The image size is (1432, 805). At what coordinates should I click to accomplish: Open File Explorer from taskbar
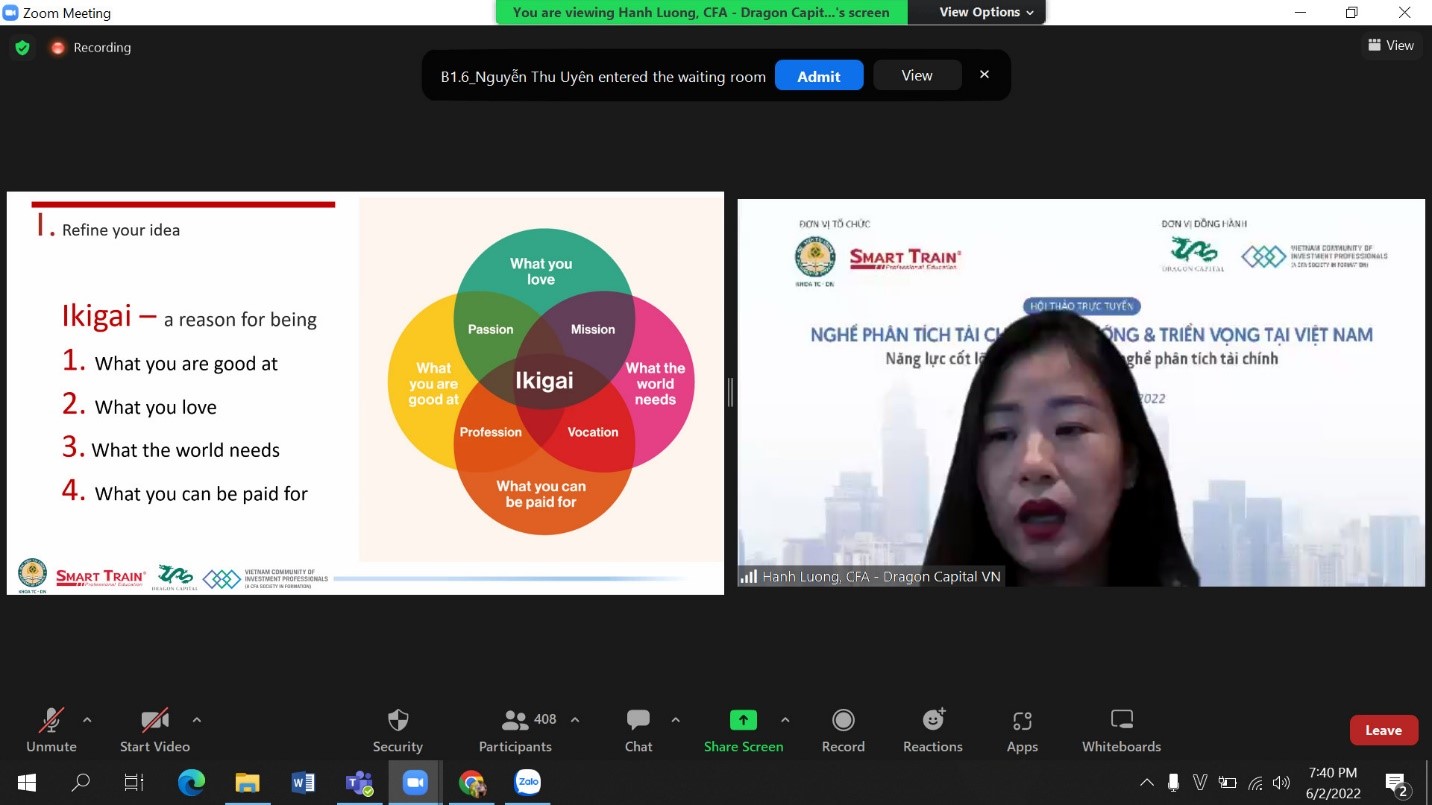[247, 783]
